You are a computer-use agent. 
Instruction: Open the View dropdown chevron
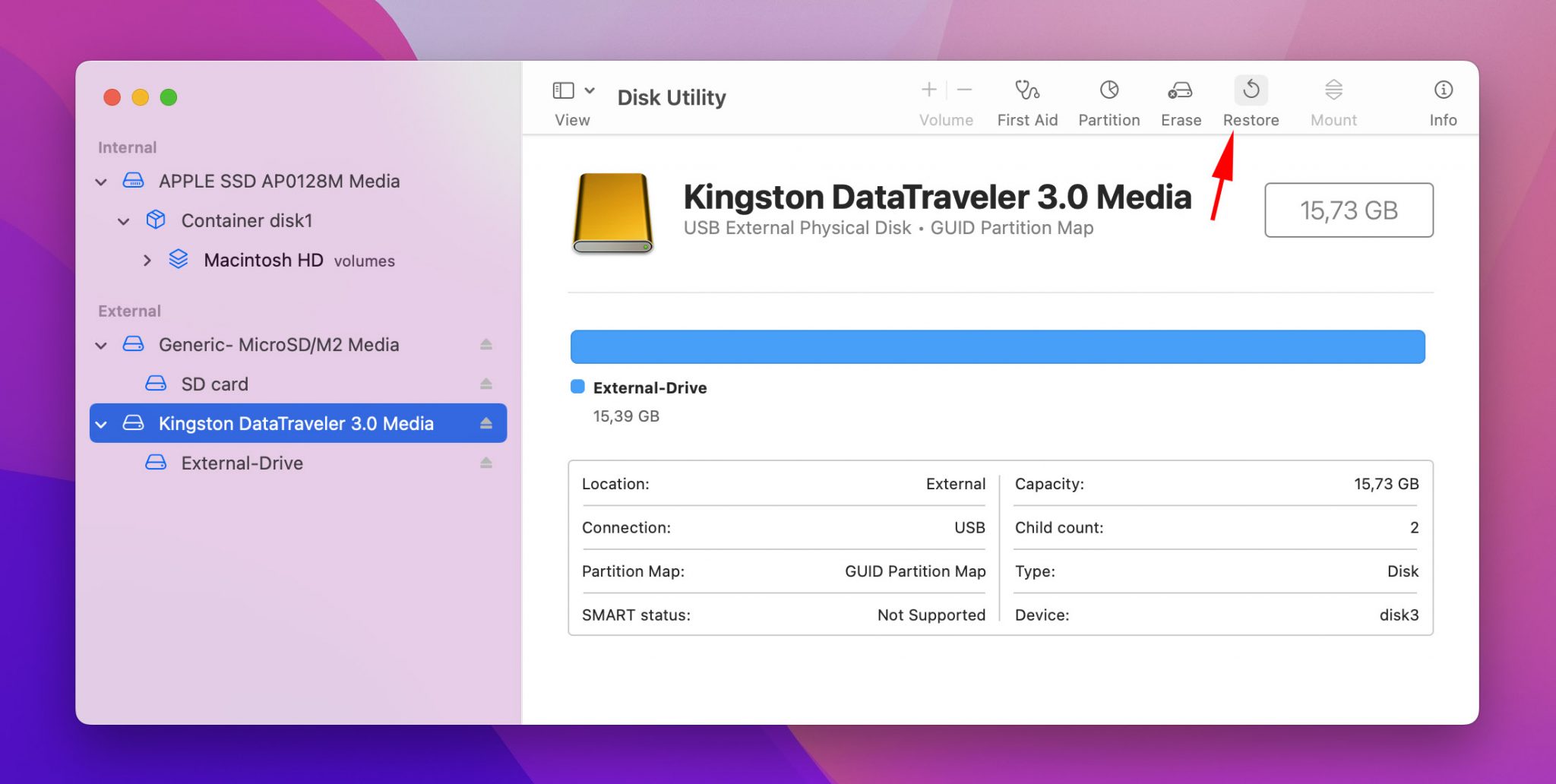pyautogui.click(x=590, y=91)
